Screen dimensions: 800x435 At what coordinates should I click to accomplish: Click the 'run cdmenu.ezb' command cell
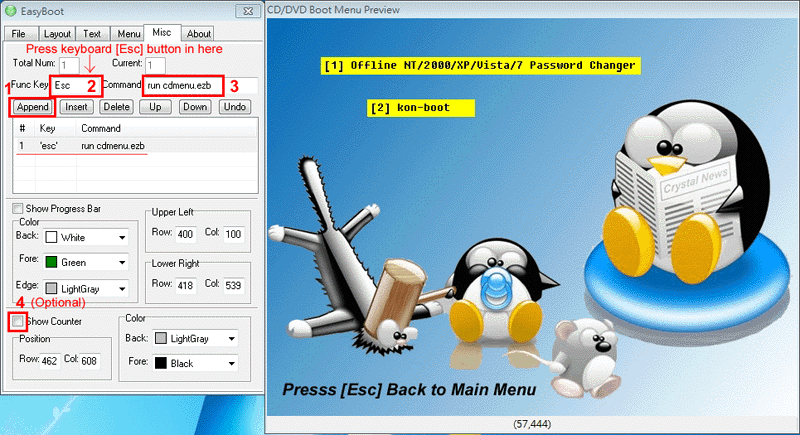(x=113, y=146)
